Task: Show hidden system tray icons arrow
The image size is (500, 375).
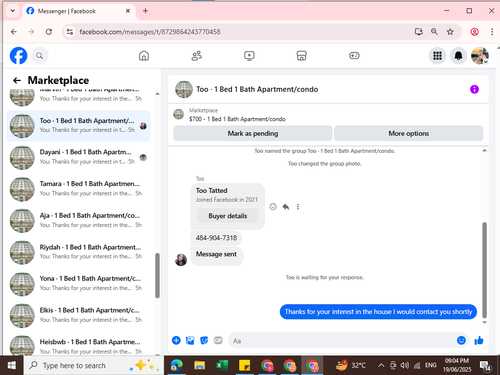Action: [x=381, y=366]
